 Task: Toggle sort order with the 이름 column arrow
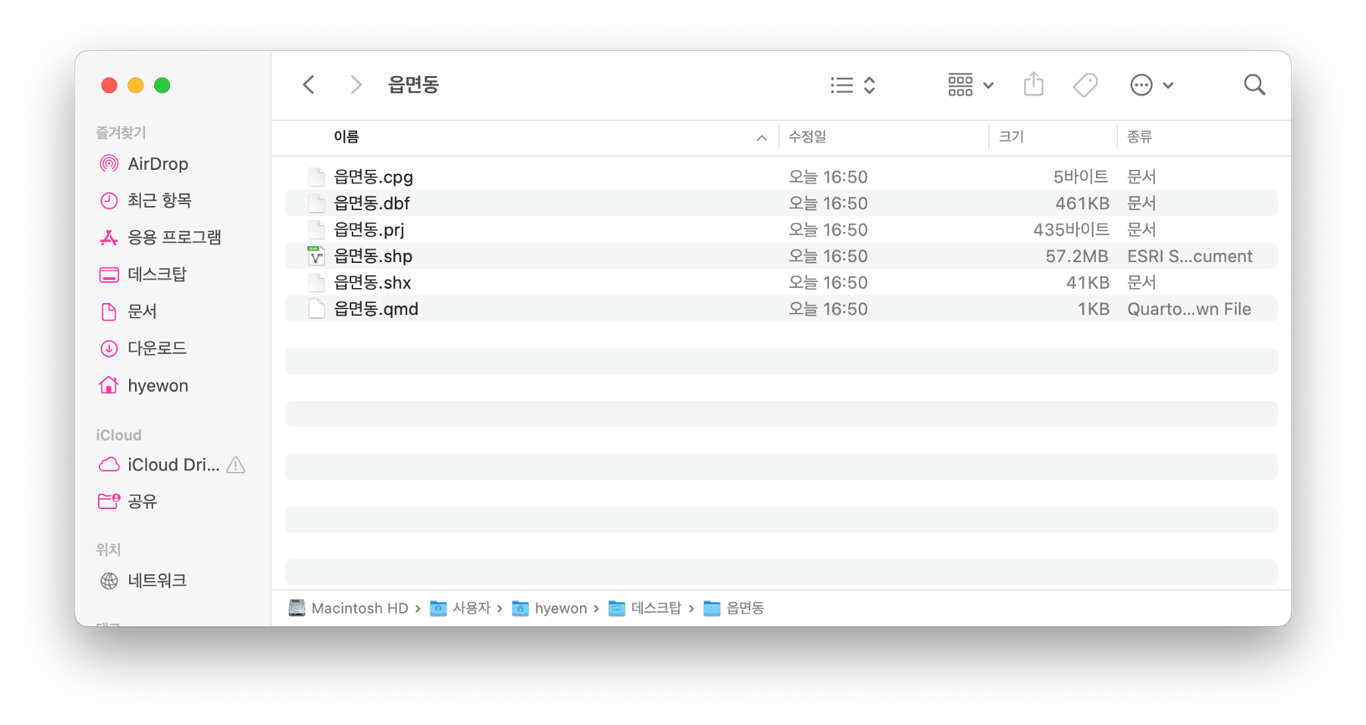pyautogui.click(x=762, y=138)
